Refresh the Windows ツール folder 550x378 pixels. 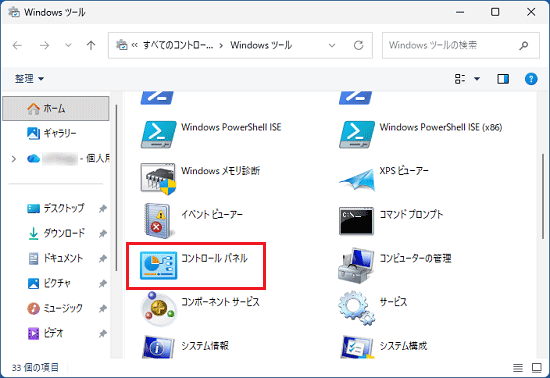[x=358, y=45]
